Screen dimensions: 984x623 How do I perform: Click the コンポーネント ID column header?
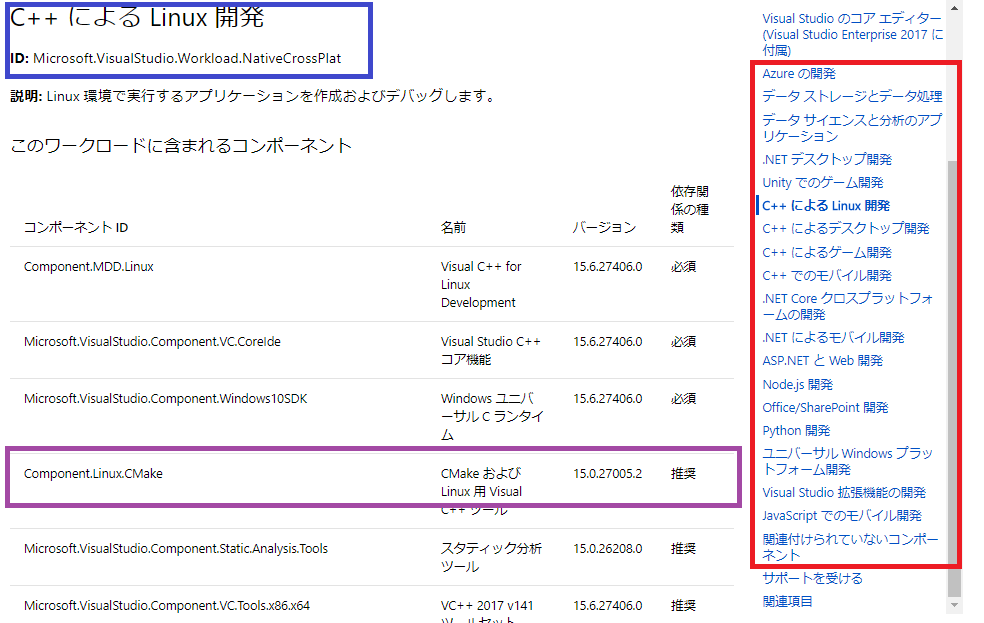tap(76, 227)
